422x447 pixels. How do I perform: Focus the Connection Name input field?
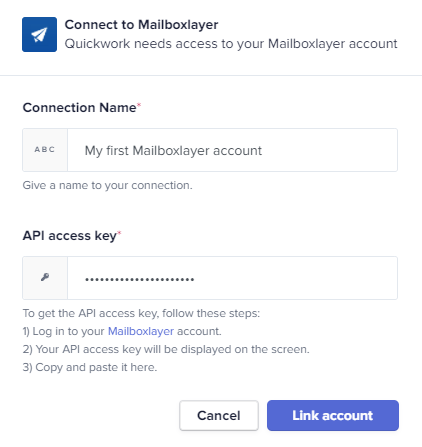[232, 150]
